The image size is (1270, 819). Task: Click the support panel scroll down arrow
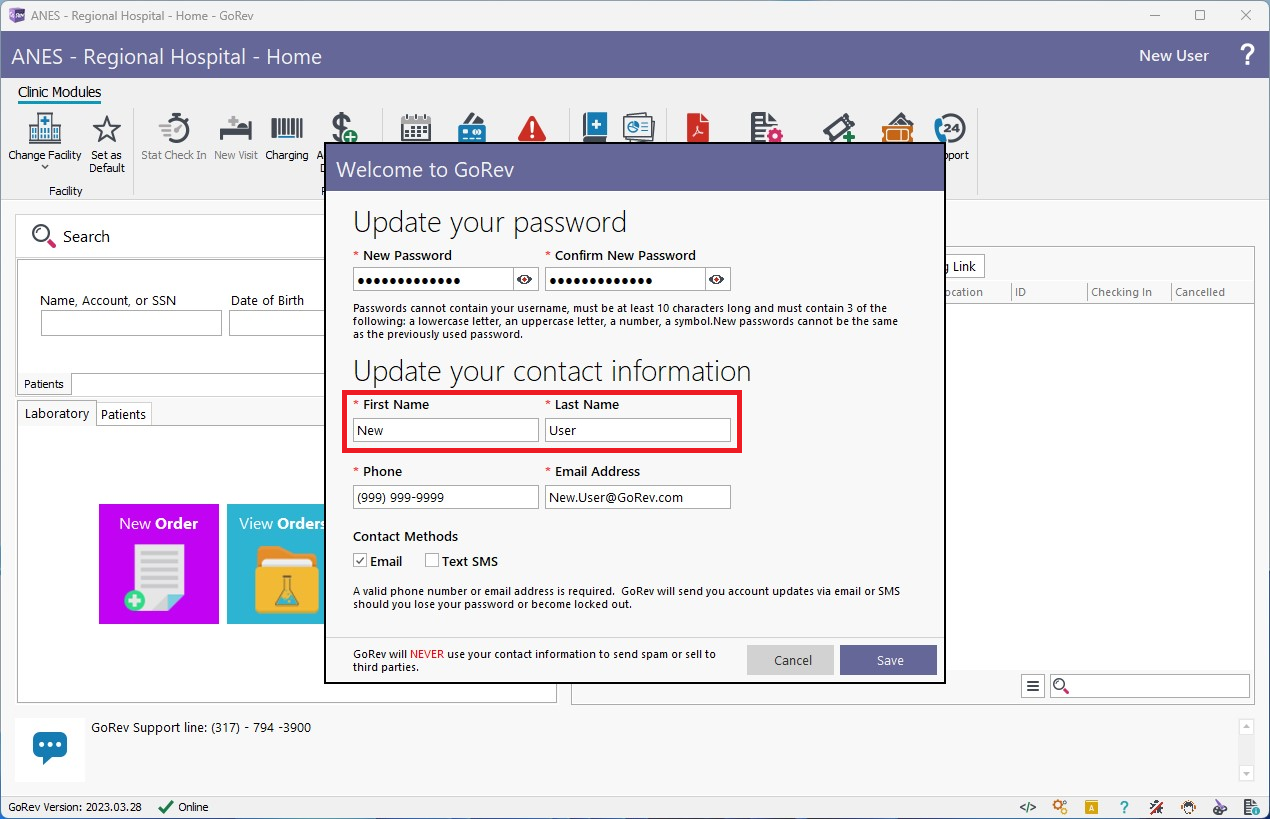[x=1246, y=773]
